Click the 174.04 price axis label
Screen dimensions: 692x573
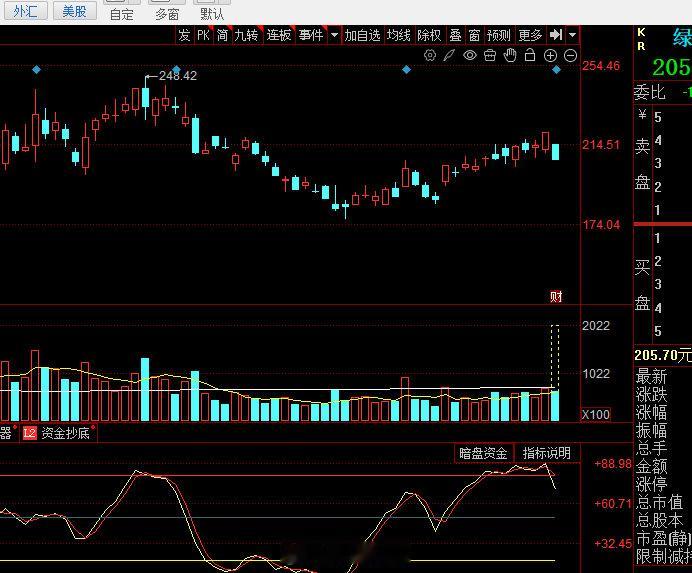[x=601, y=225]
